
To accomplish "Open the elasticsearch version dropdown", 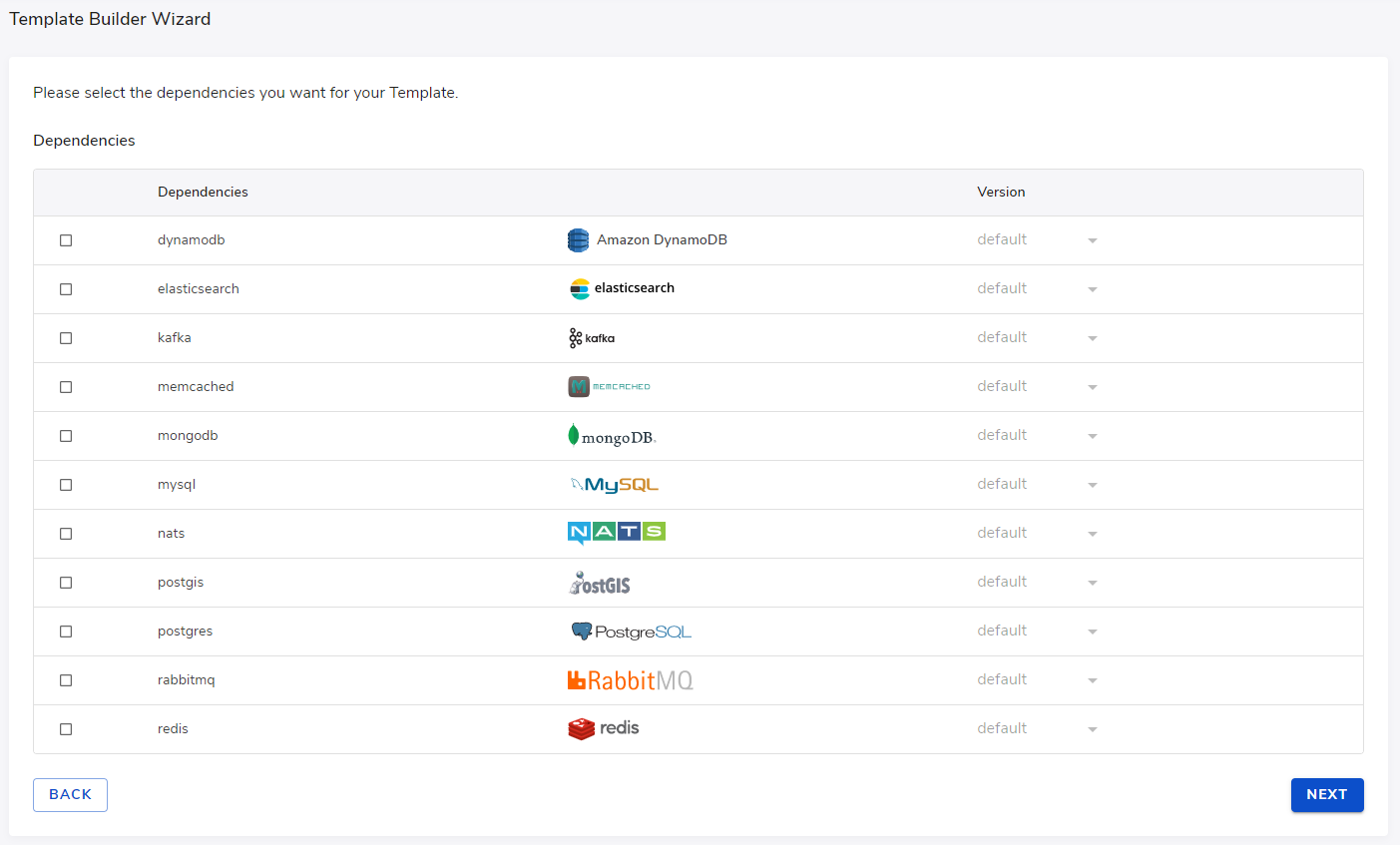I will coord(1038,289).
